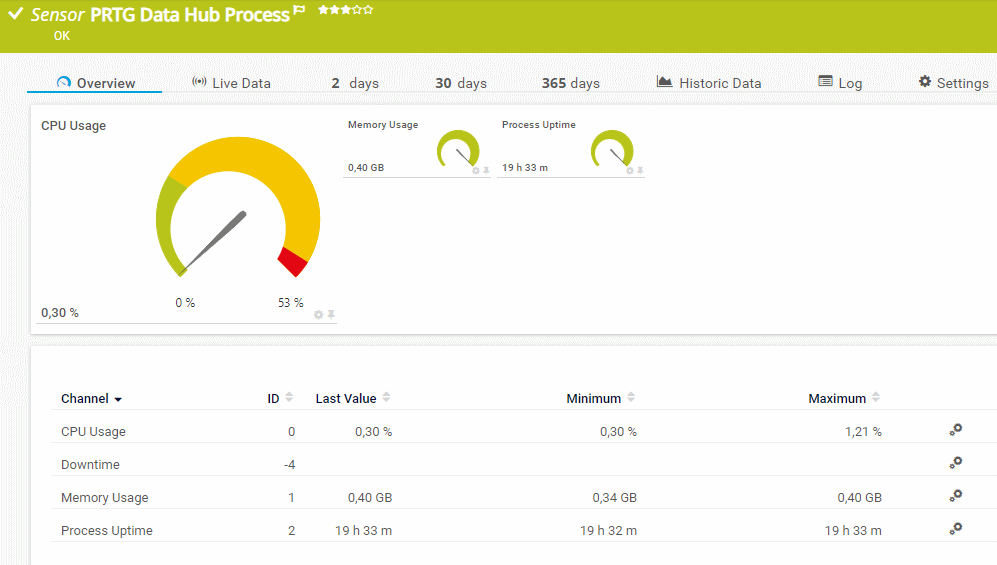This screenshot has width=997, height=565.
Task: Sort table by Maximum column
Action: click(843, 398)
